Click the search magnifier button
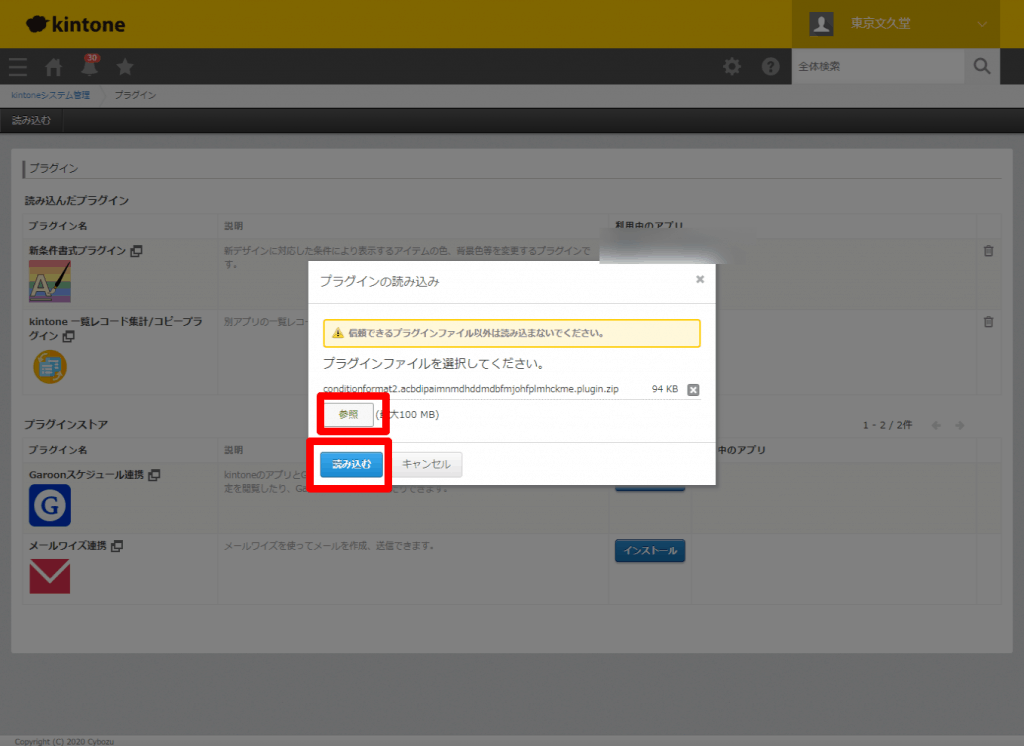1024x746 pixels. click(x=981, y=67)
